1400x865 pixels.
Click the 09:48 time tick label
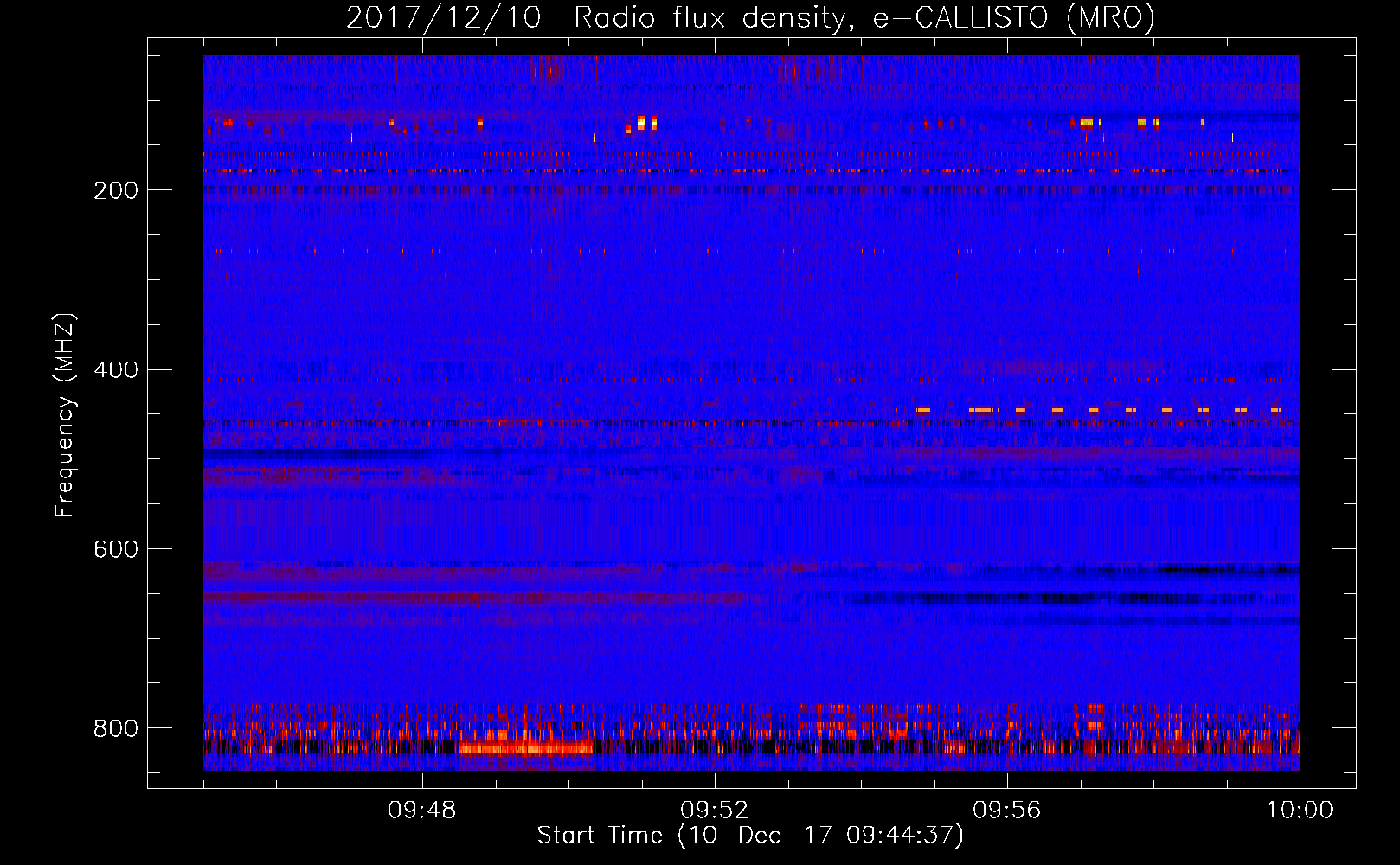(422, 811)
